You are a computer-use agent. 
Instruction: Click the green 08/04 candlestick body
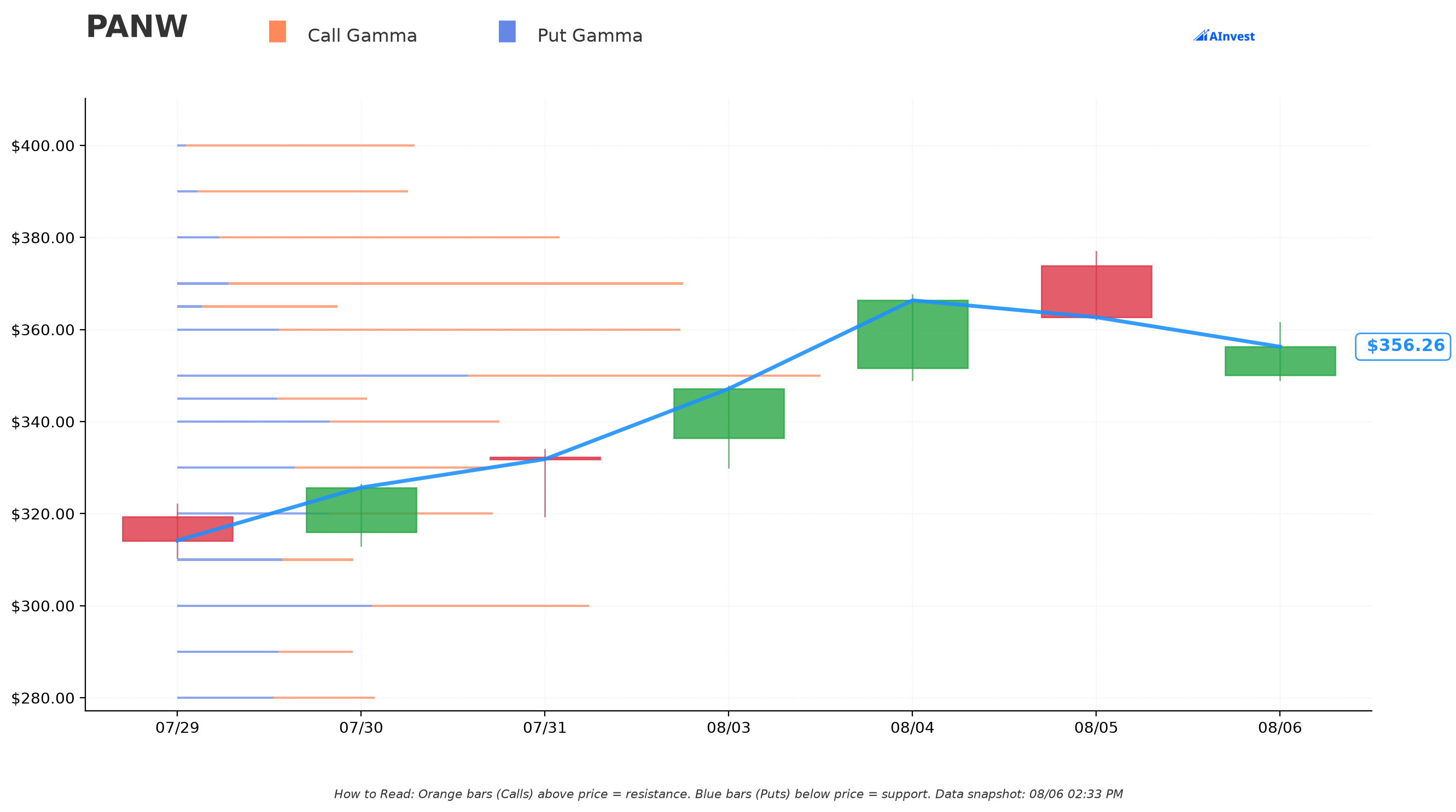tap(912, 334)
